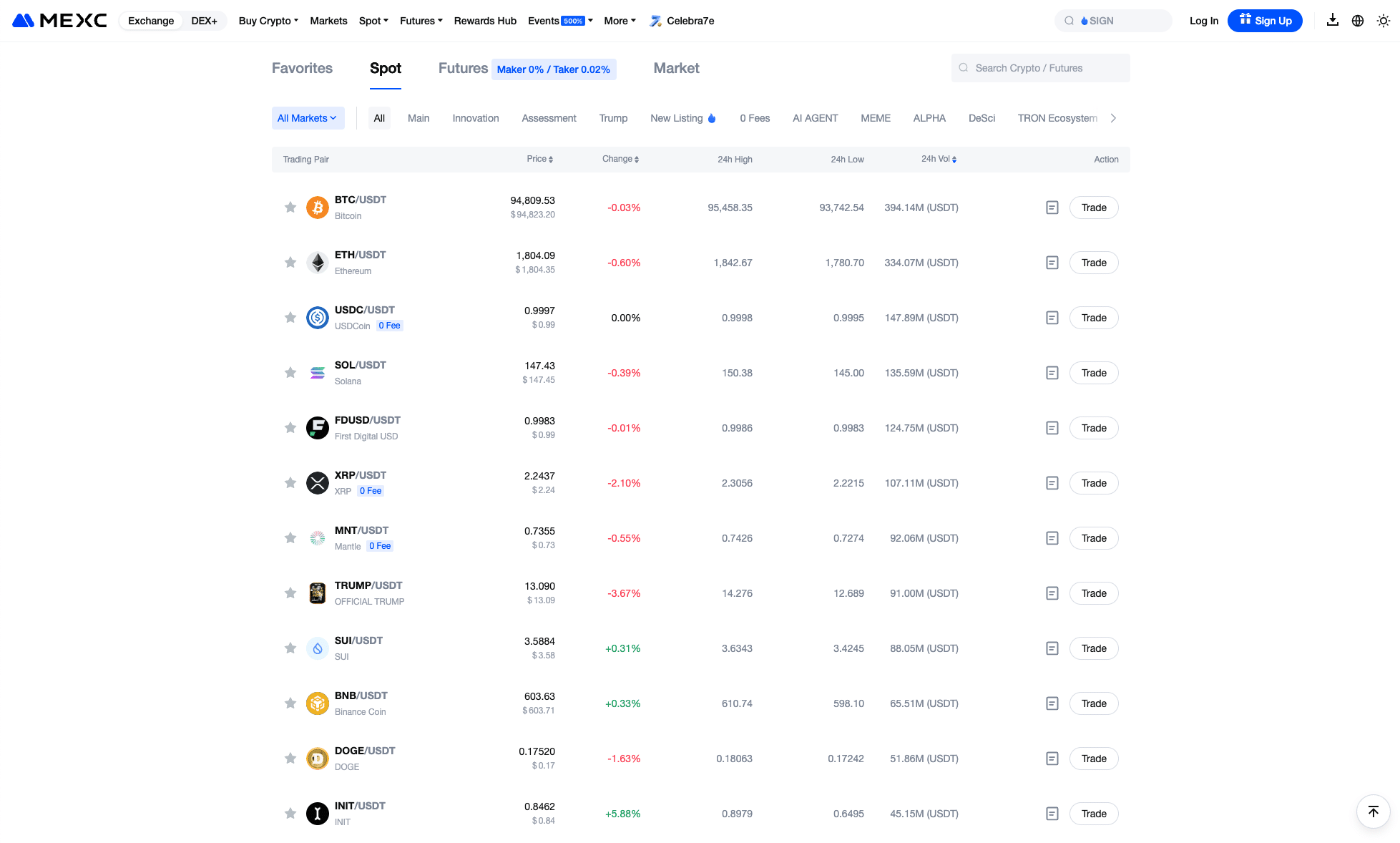The width and height of the screenshot is (1400, 843).
Task: Open the All Markets dropdown
Action: coord(308,117)
